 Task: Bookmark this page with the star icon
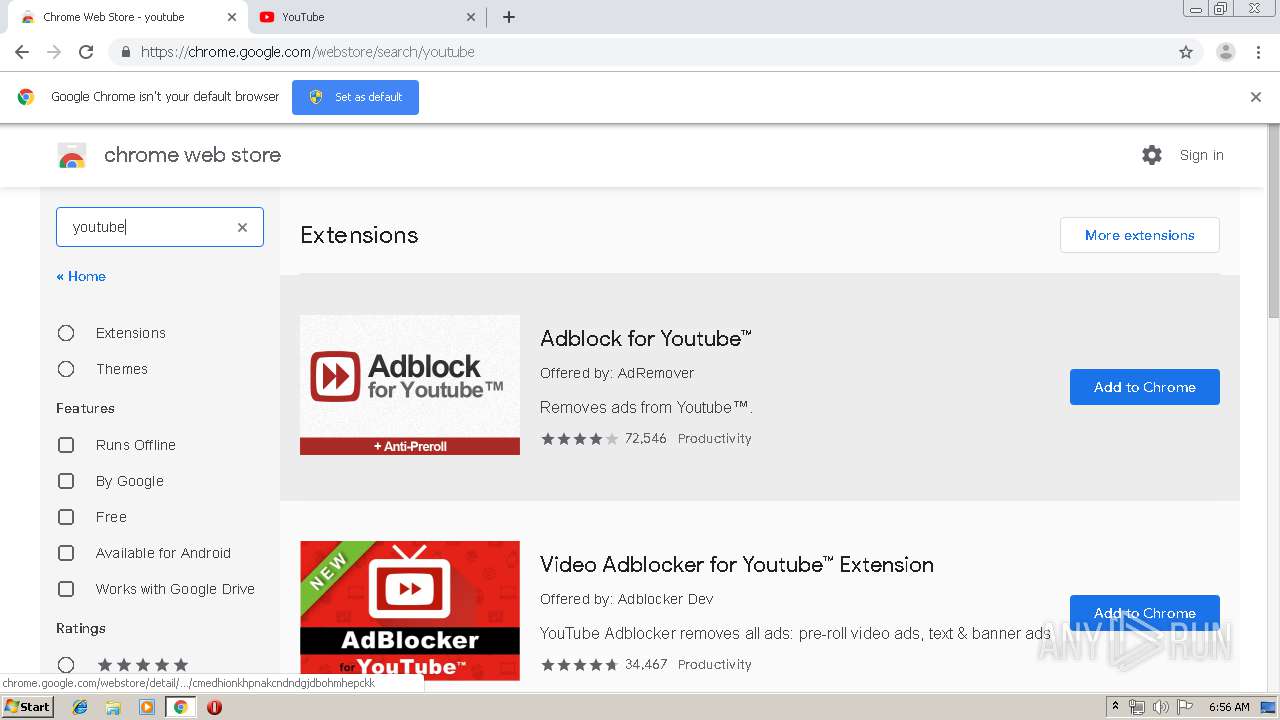click(x=1186, y=52)
